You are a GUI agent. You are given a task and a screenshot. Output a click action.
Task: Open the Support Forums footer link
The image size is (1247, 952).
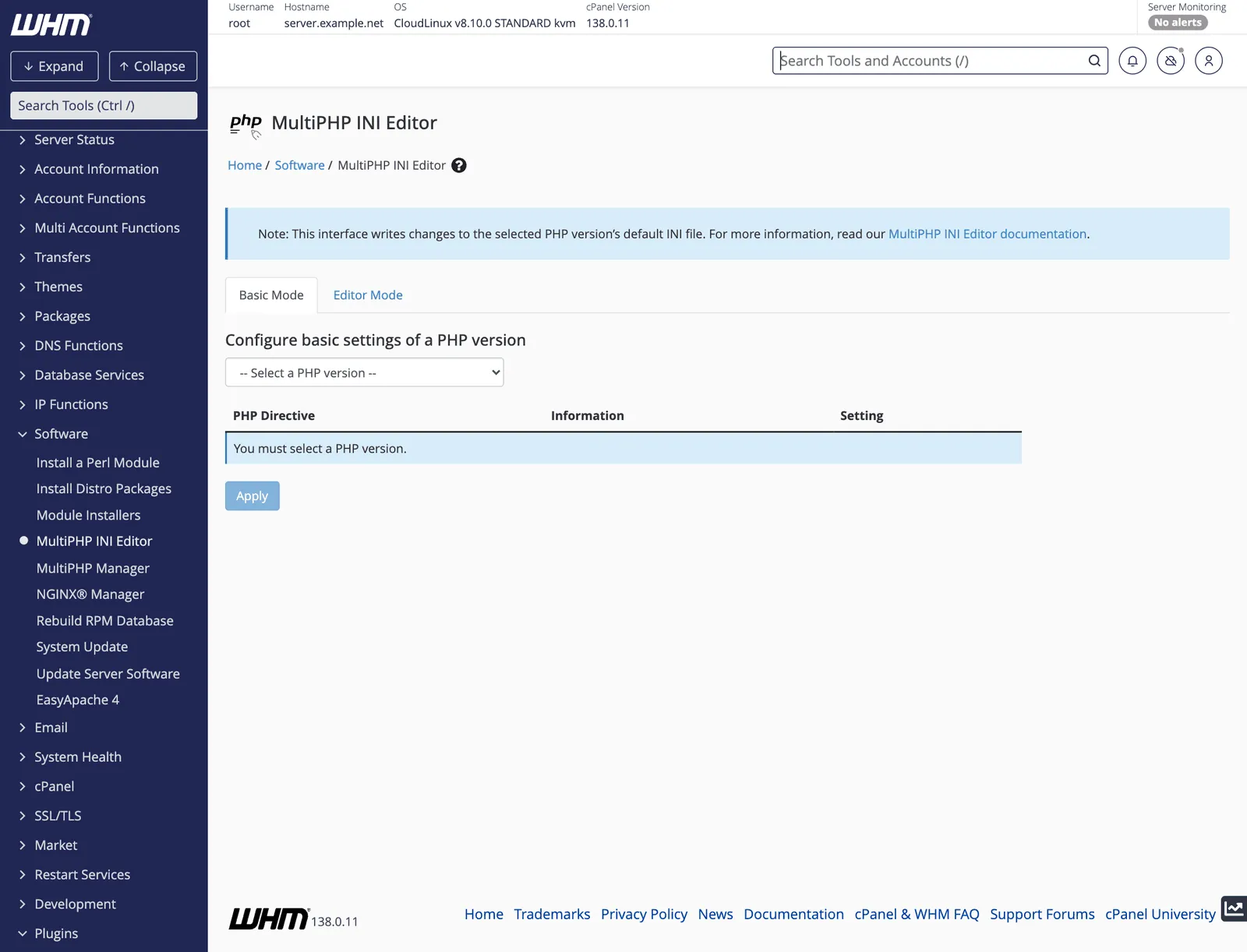(x=1042, y=915)
